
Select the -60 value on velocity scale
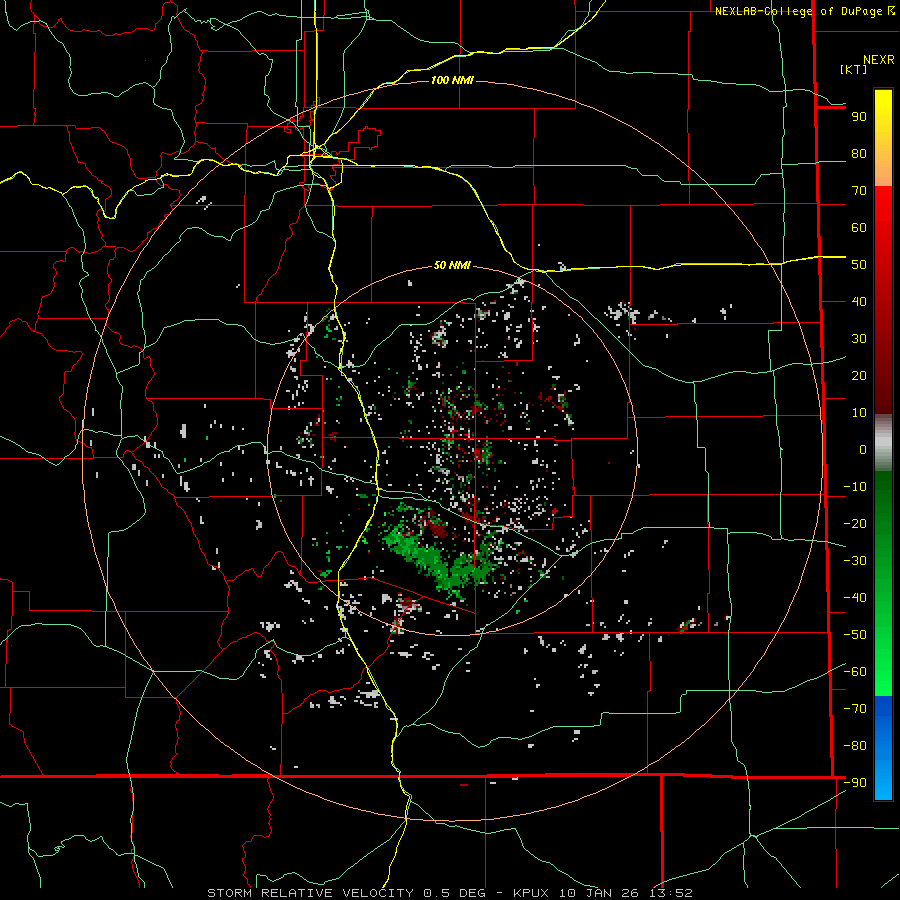[x=855, y=672]
